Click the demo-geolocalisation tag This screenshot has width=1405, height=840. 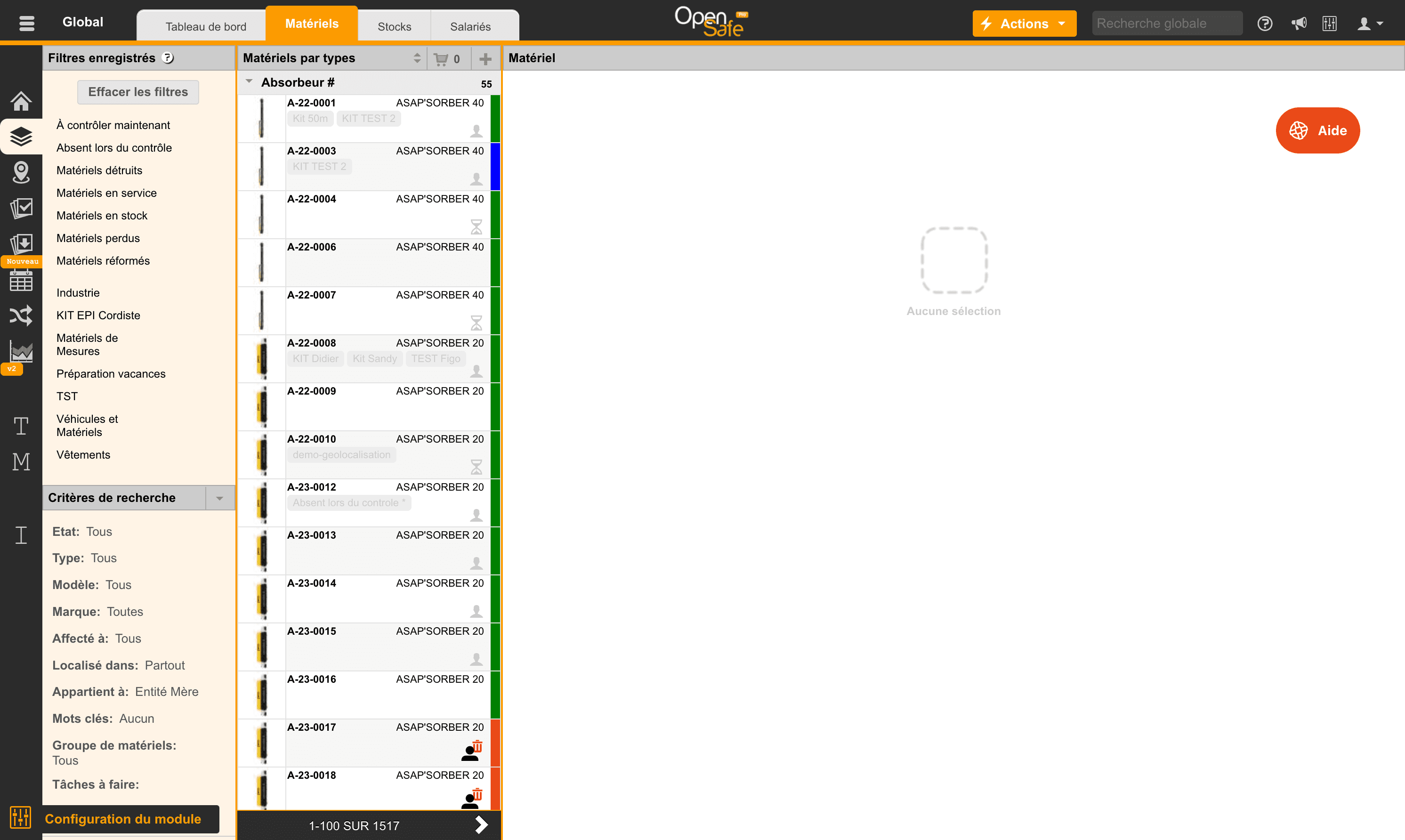coord(342,454)
